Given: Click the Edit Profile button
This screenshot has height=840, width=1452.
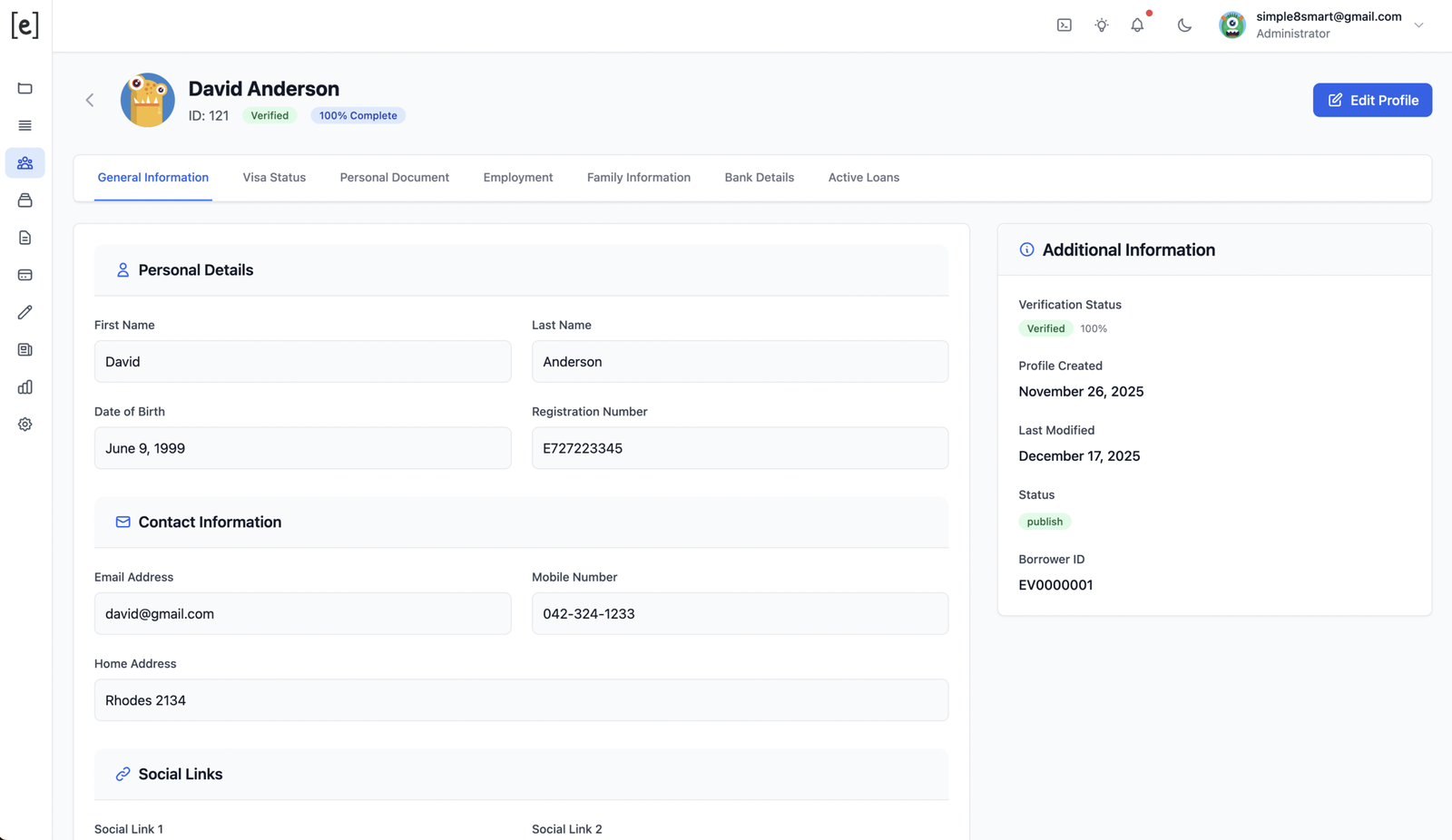Looking at the screenshot, I should 1372,100.
